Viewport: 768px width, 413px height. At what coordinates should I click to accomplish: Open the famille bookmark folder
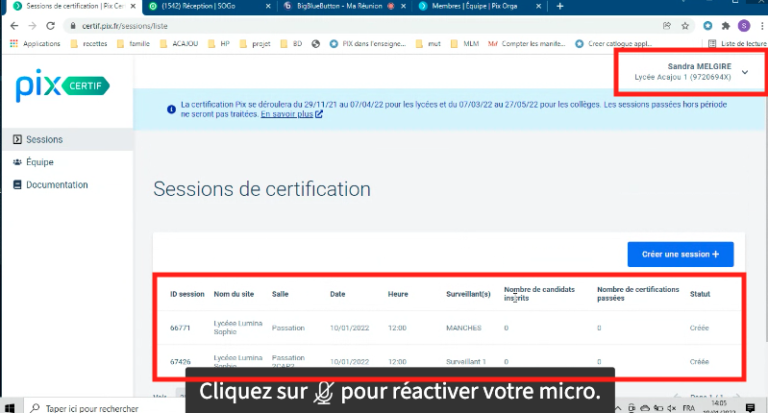pos(133,44)
